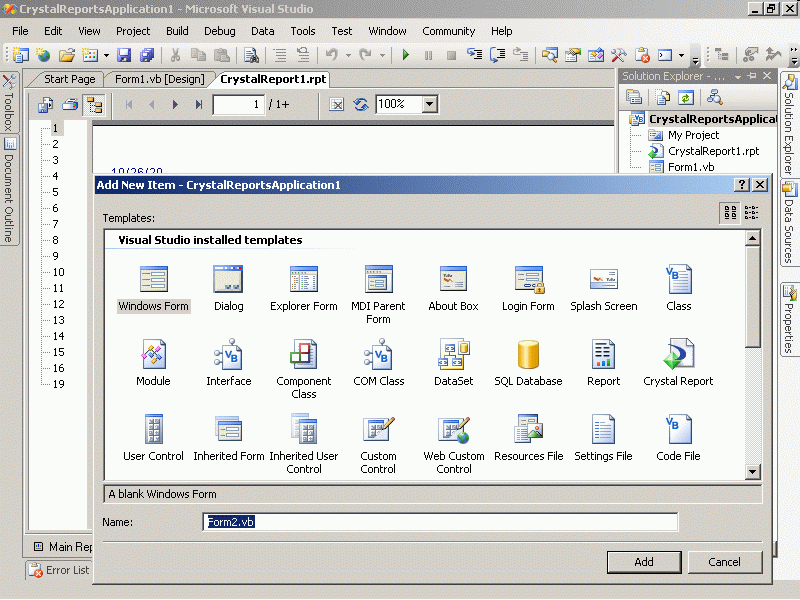
Task: Click templates list scroll down arrow
Action: pyautogui.click(x=752, y=471)
